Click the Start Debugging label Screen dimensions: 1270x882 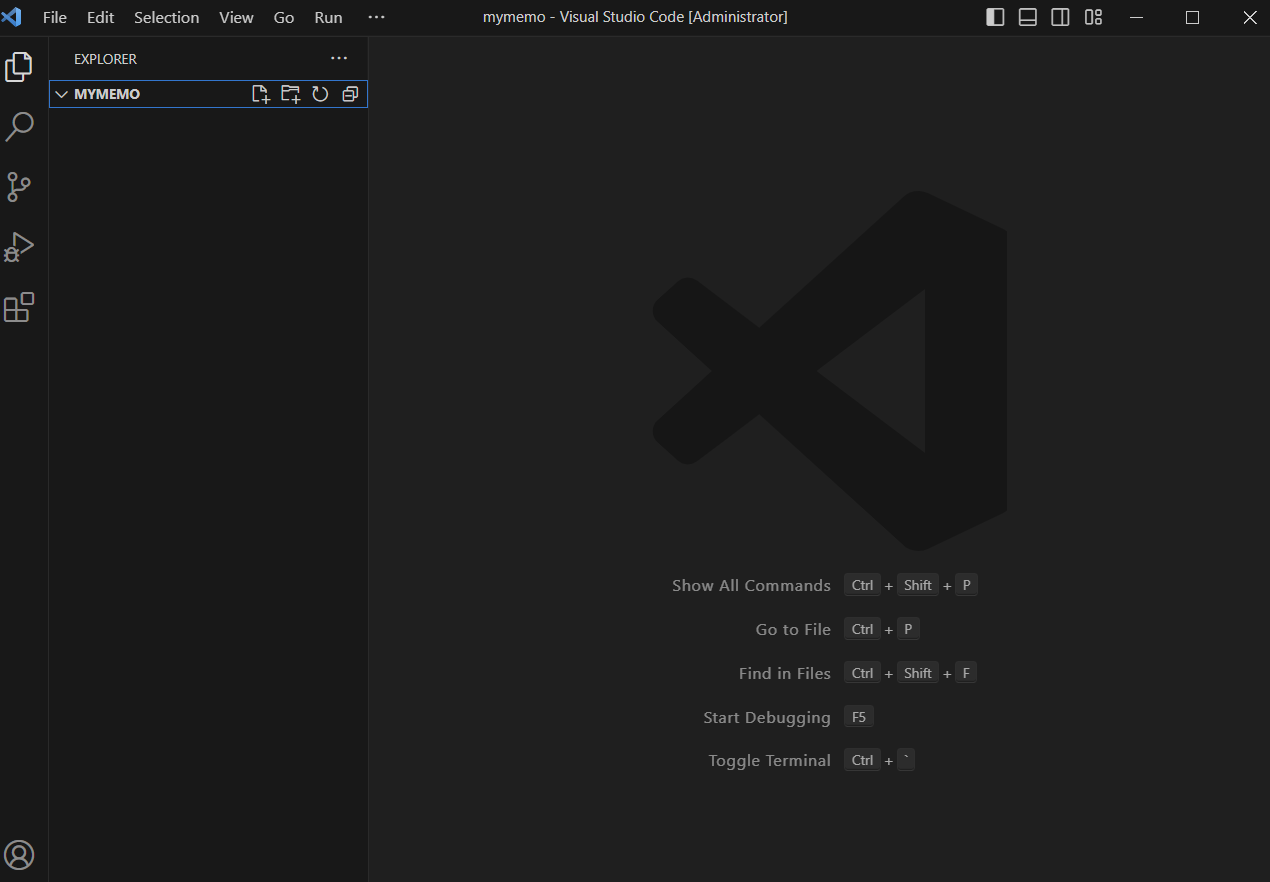click(x=767, y=718)
